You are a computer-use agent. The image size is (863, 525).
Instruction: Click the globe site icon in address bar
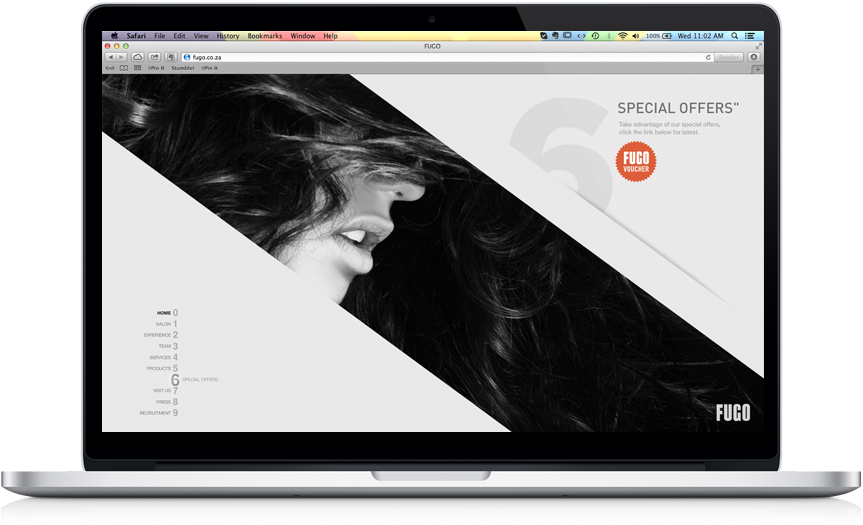point(187,57)
